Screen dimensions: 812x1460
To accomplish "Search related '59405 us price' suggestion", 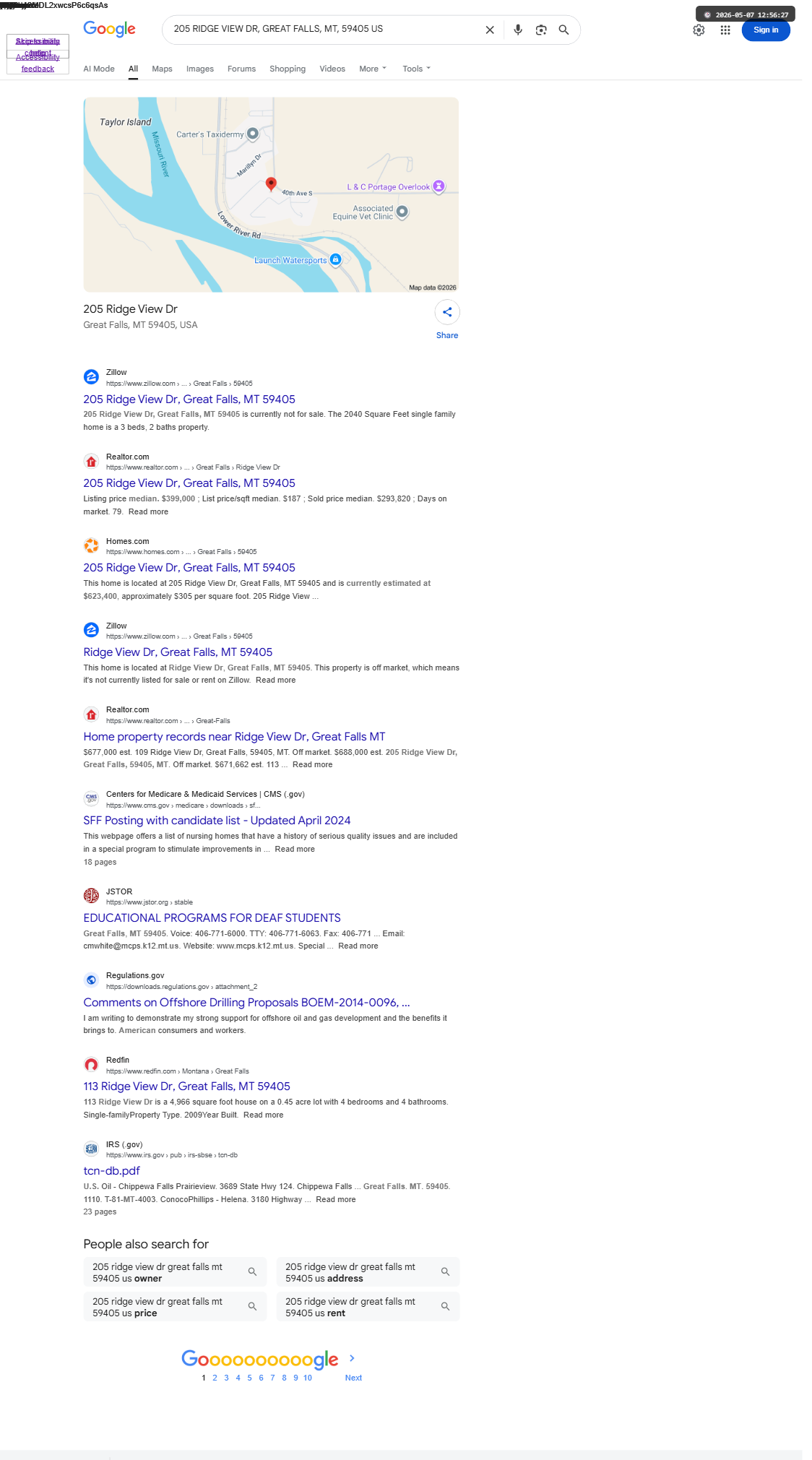I will 175,1307.
